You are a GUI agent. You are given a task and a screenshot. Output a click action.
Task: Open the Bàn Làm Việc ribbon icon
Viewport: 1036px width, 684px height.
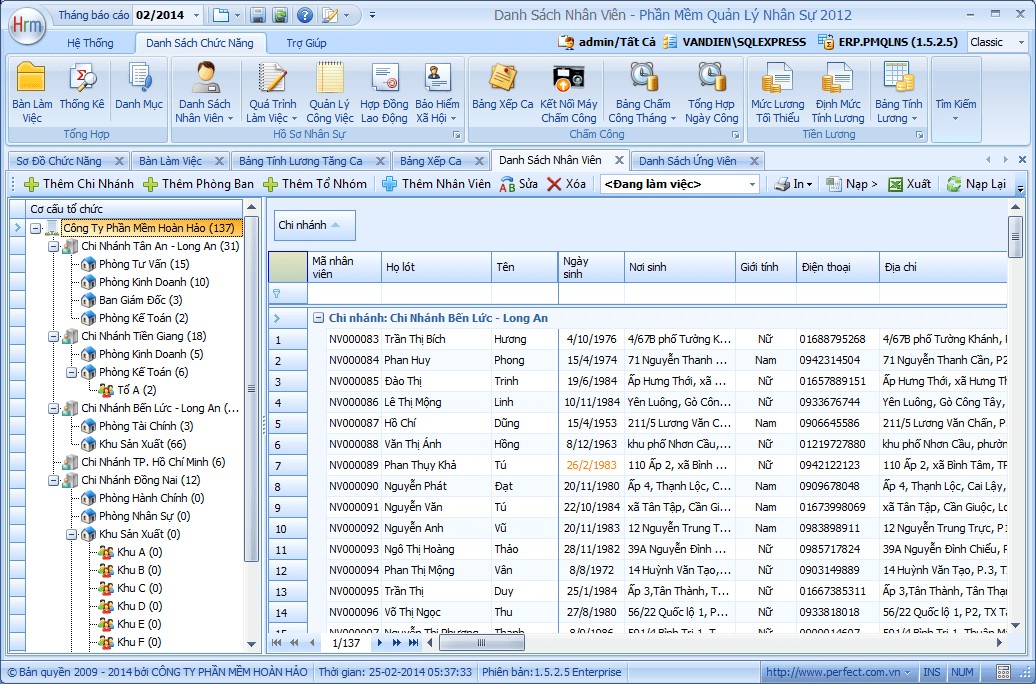point(32,92)
